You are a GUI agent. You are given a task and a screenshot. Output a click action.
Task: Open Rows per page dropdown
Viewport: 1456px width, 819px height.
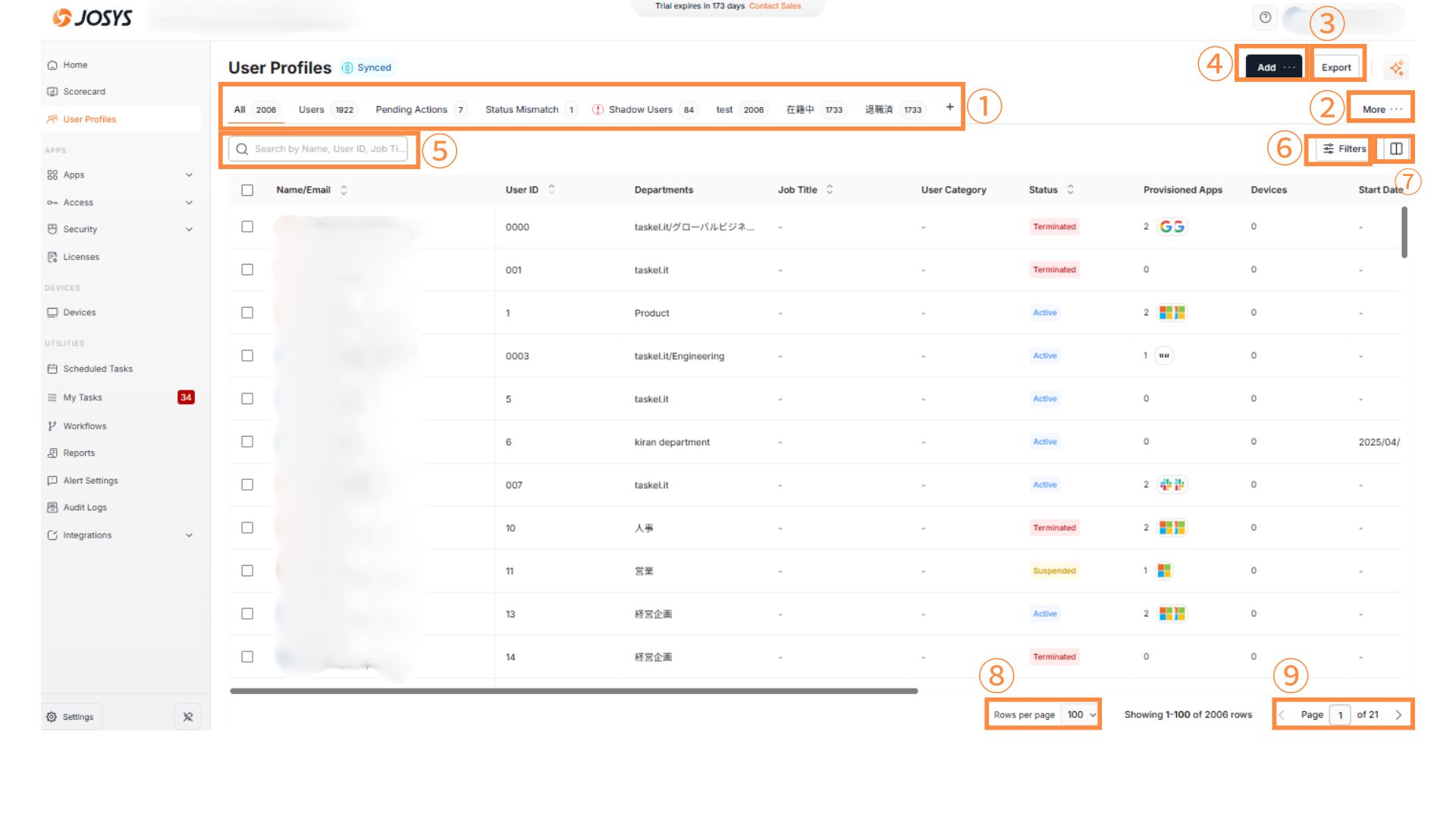[x=1081, y=714]
